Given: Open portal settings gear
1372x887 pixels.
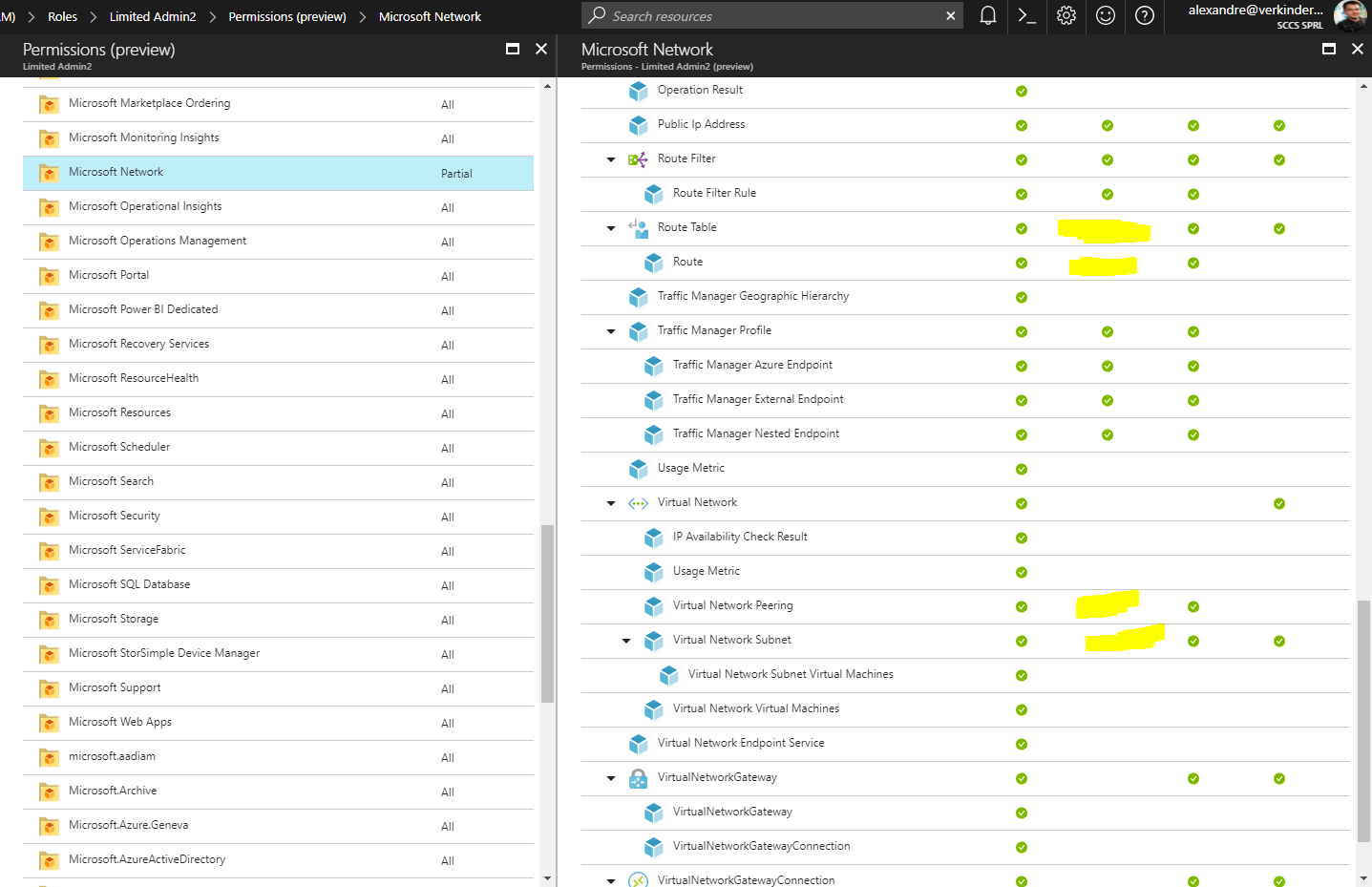Looking at the screenshot, I should click(1066, 16).
